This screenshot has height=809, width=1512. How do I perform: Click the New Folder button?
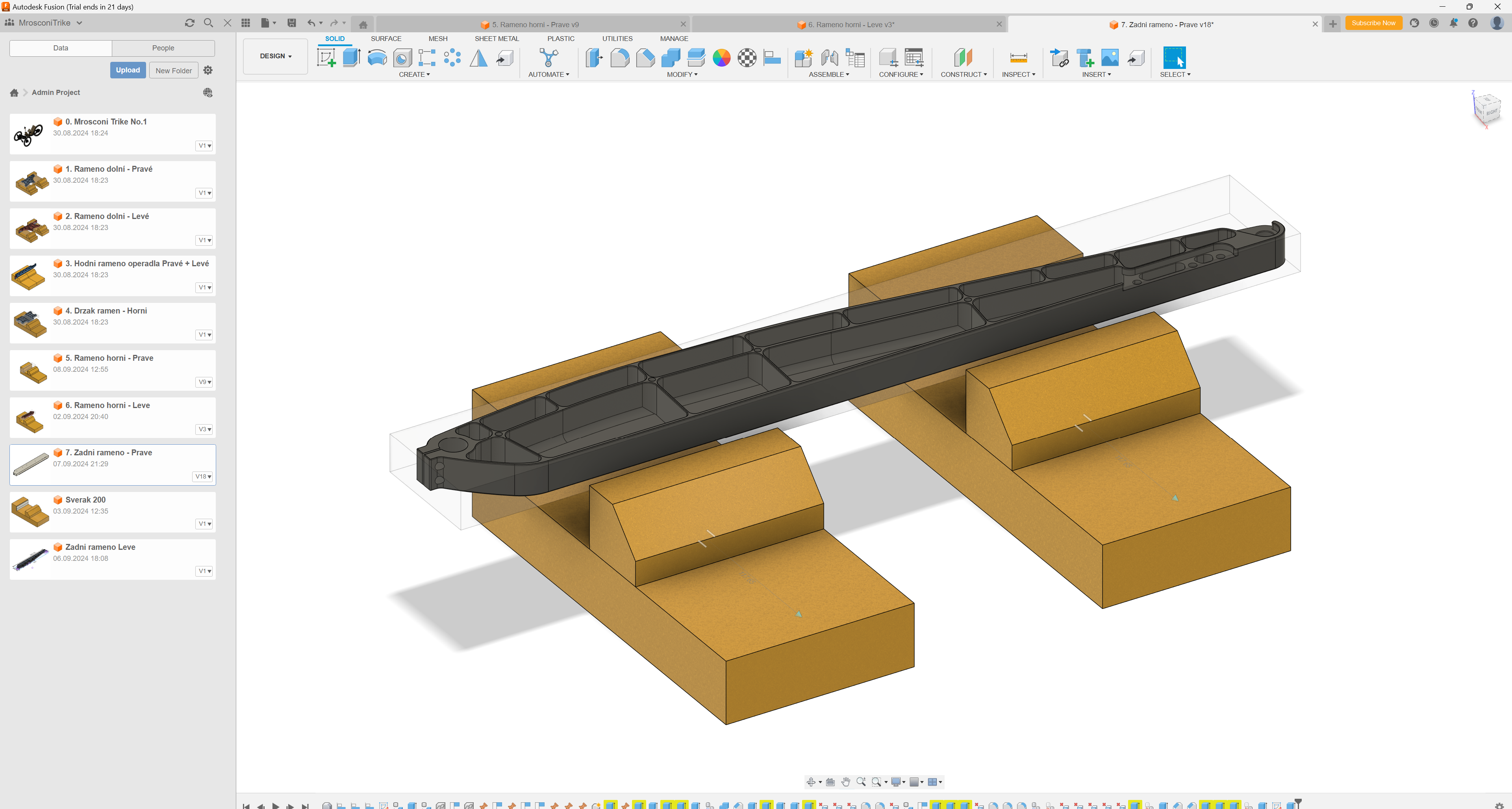coord(173,71)
